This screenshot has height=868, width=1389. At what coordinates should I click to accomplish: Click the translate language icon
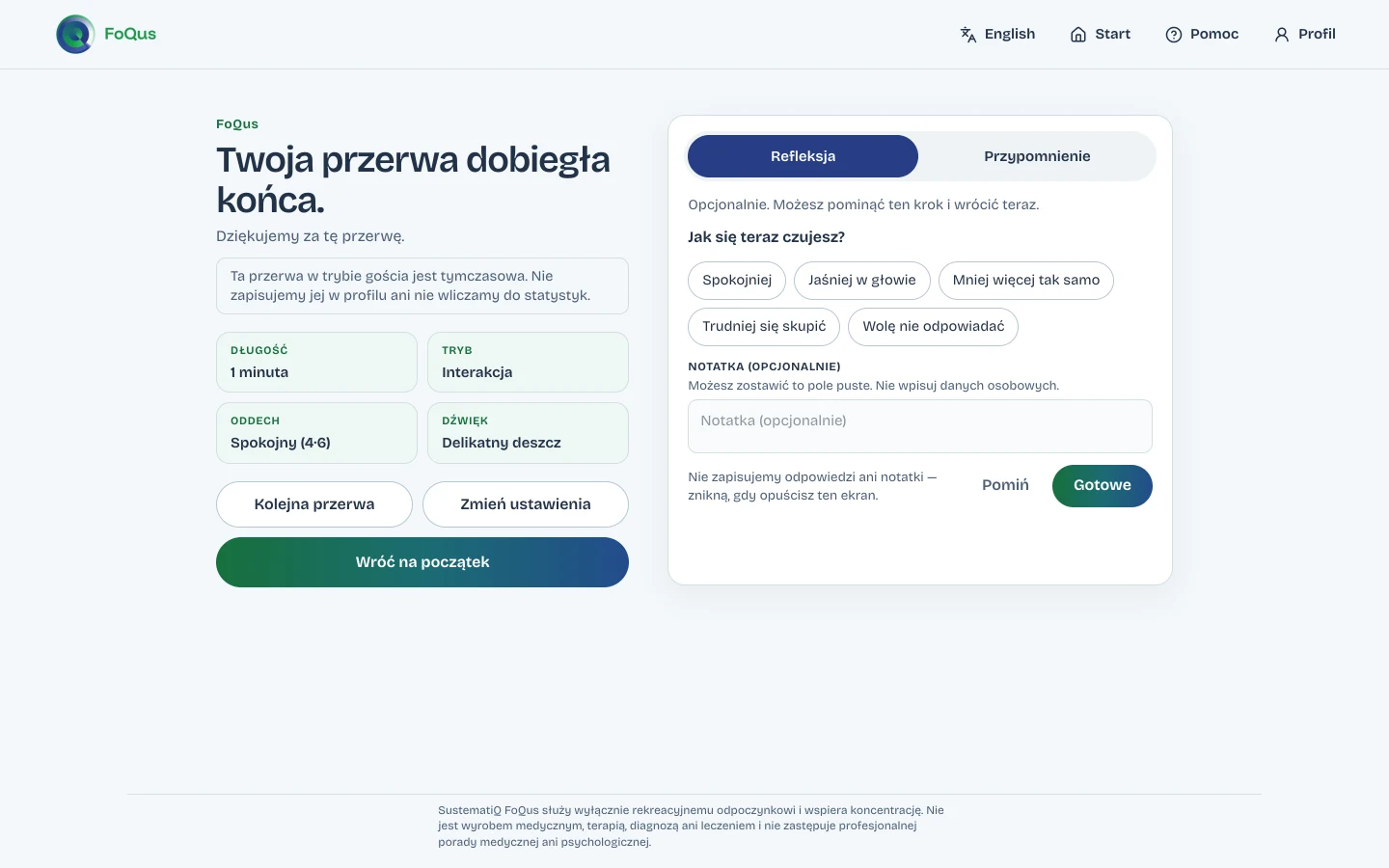(968, 35)
